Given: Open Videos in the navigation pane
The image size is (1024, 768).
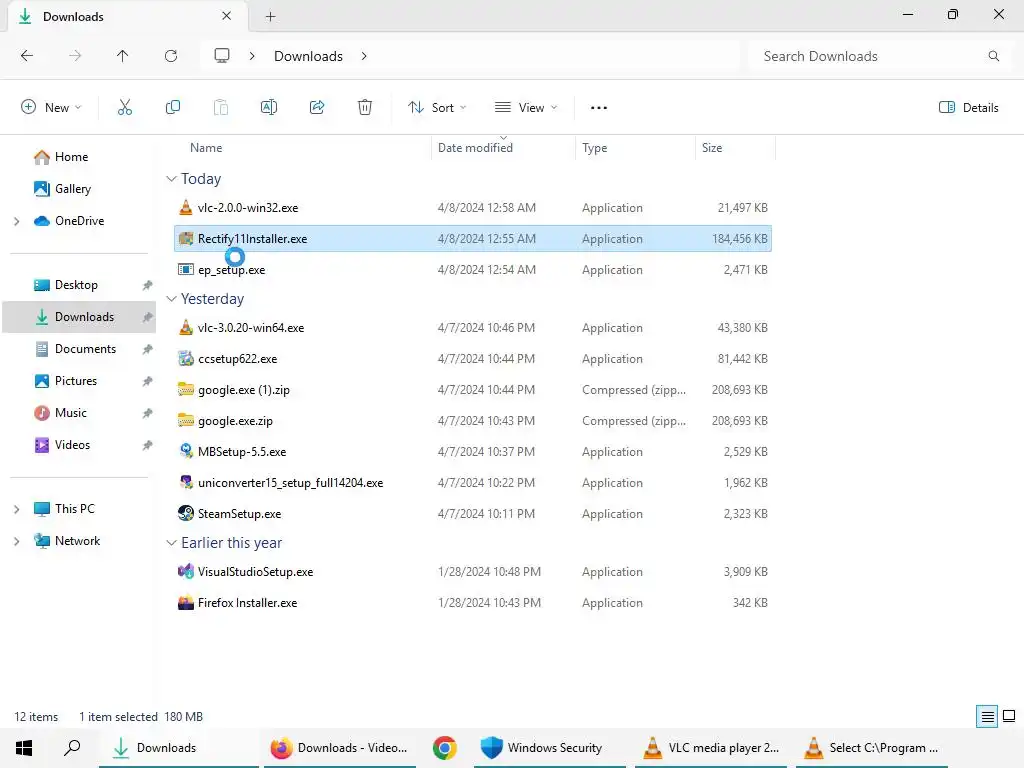Looking at the screenshot, I should point(72,445).
